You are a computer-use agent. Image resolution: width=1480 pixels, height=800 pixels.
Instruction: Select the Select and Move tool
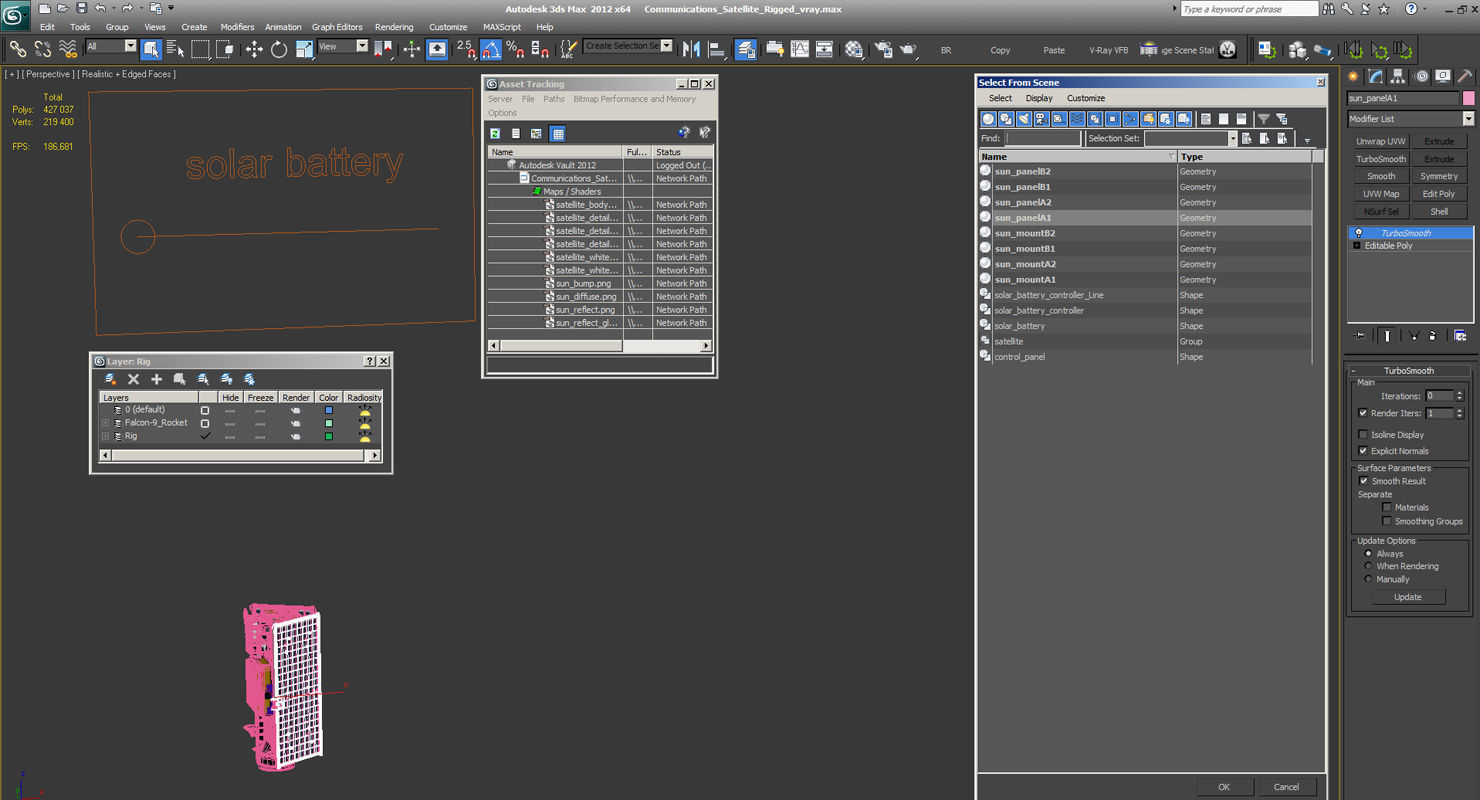[254, 49]
